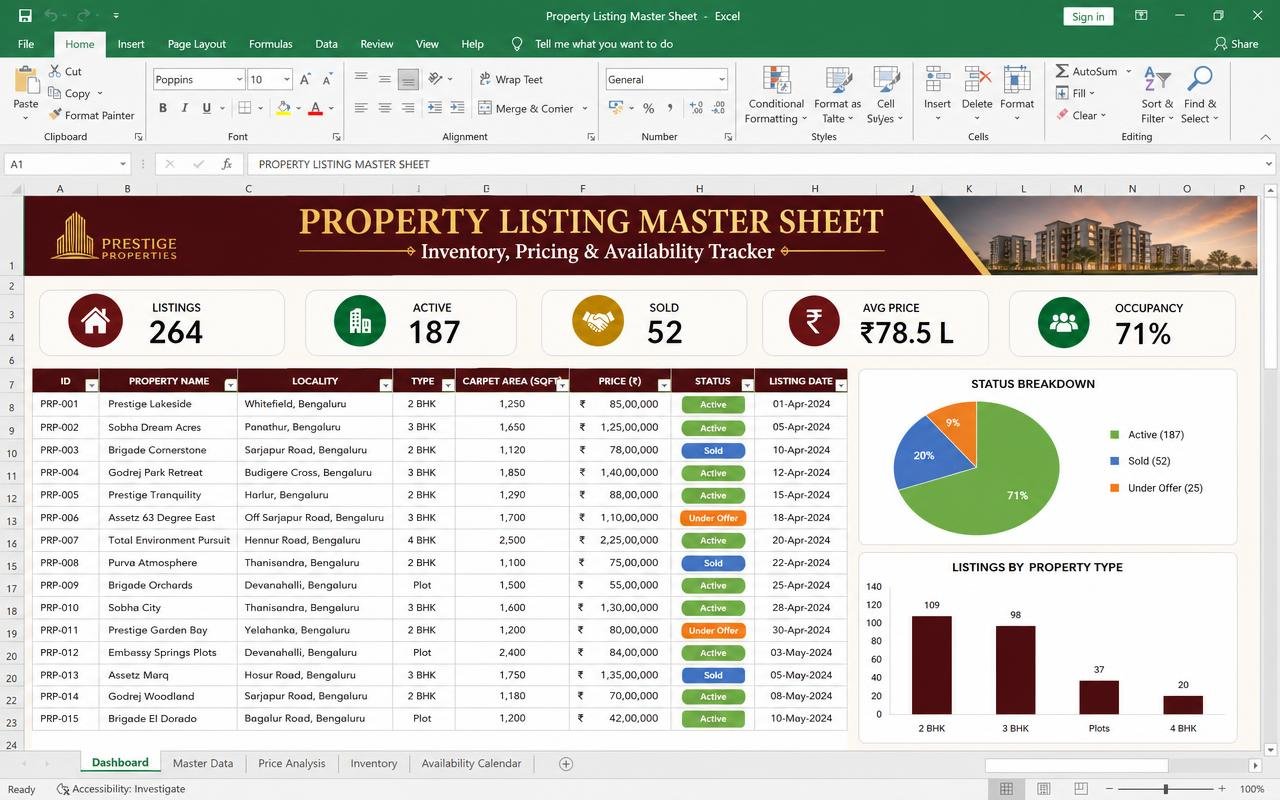
Task: Open the PROPERTY NAME column filter dropdown
Action: 230,385
